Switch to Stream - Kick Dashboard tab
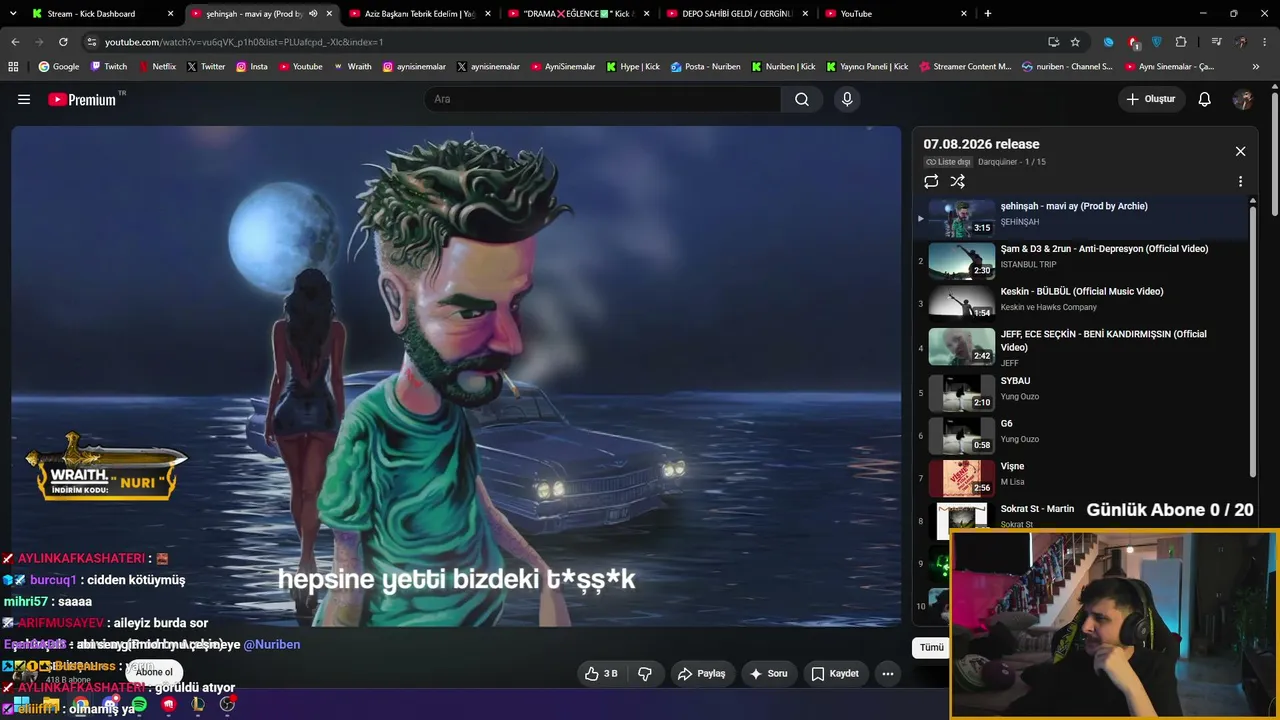The height and width of the screenshot is (720, 1280). click(x=104, y=14)
